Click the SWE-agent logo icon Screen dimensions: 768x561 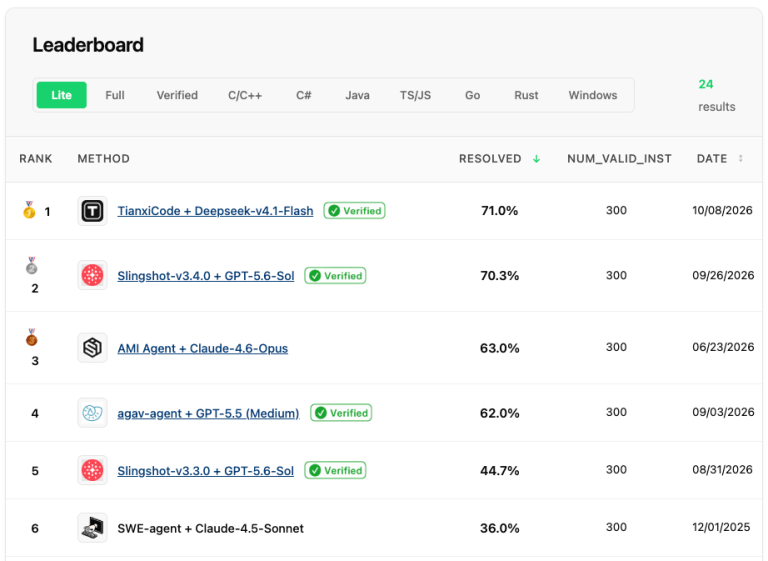92,528
